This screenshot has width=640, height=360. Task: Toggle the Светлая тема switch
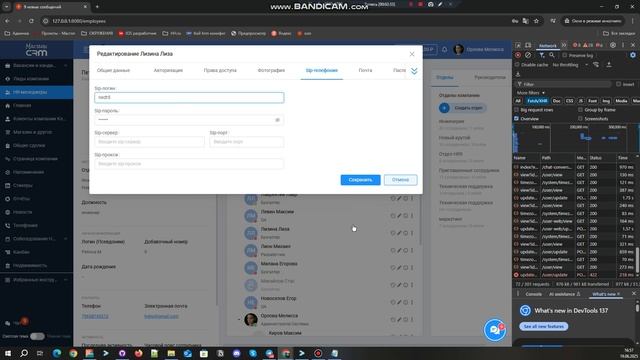click(37, 336)
